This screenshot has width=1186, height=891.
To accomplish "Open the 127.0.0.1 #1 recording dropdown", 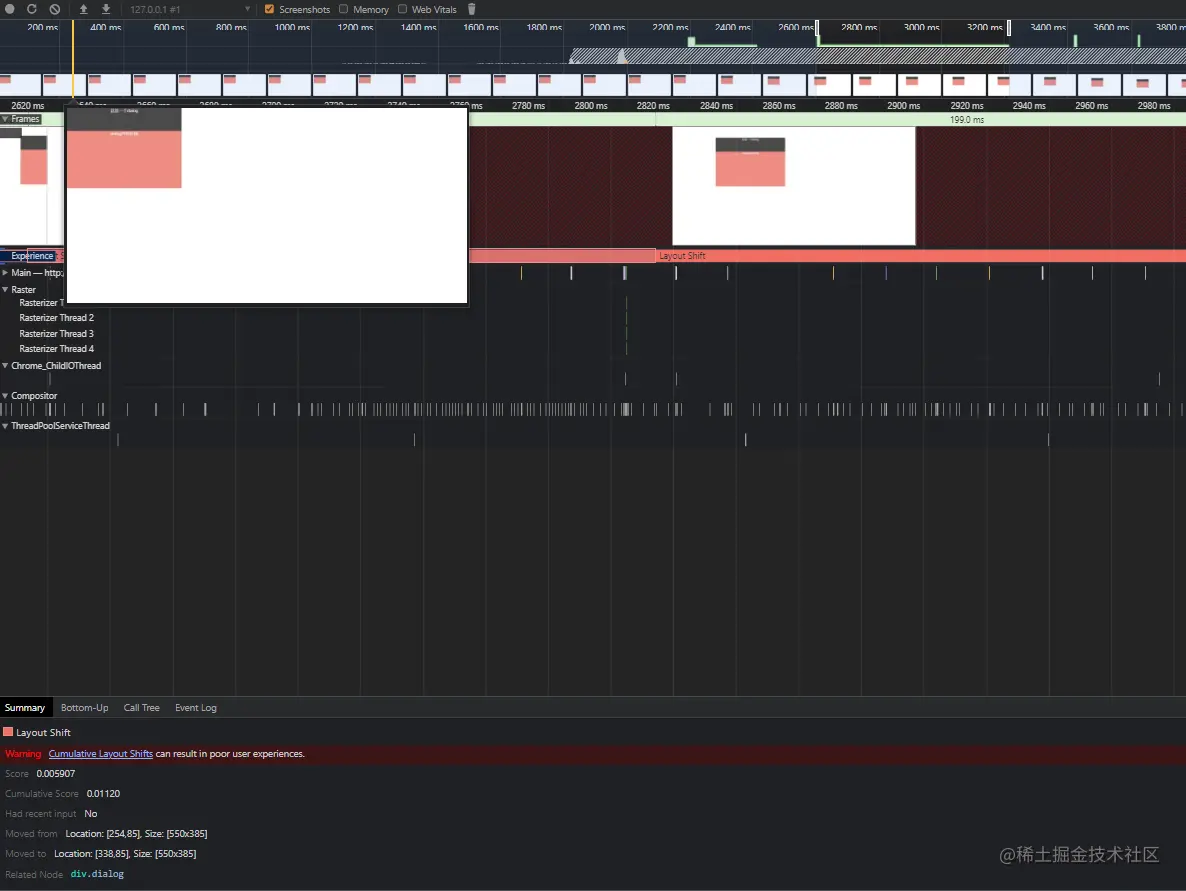I will click(190, 9).
